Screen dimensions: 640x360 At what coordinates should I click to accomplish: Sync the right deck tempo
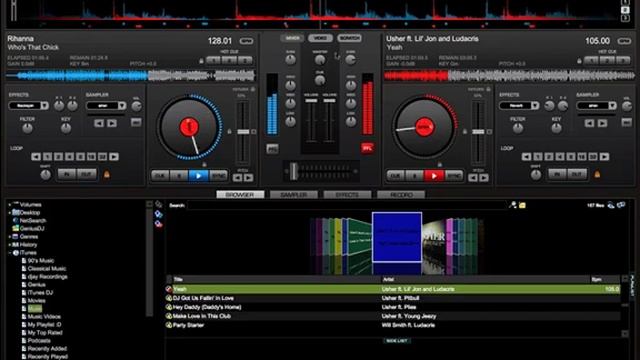454,176
